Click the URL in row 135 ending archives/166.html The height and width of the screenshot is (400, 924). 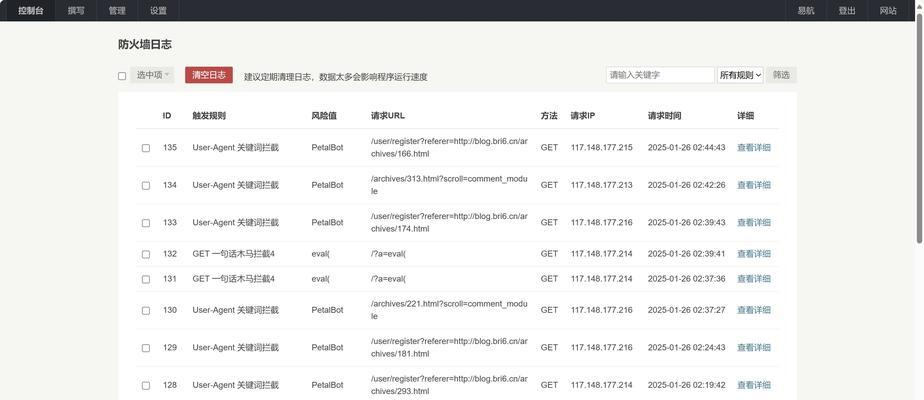(449, 147)
